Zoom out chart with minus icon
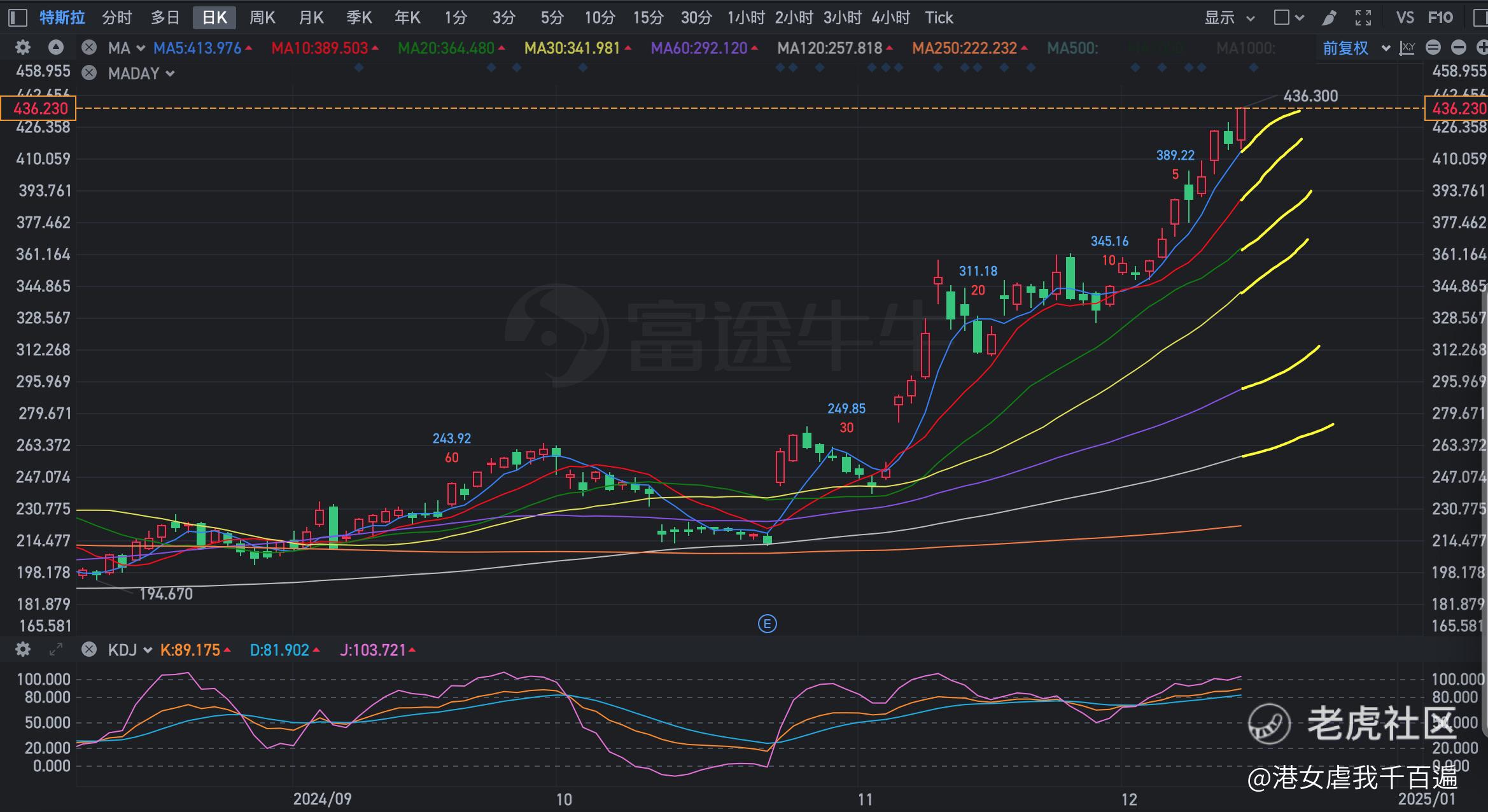 click(1458, 48)
